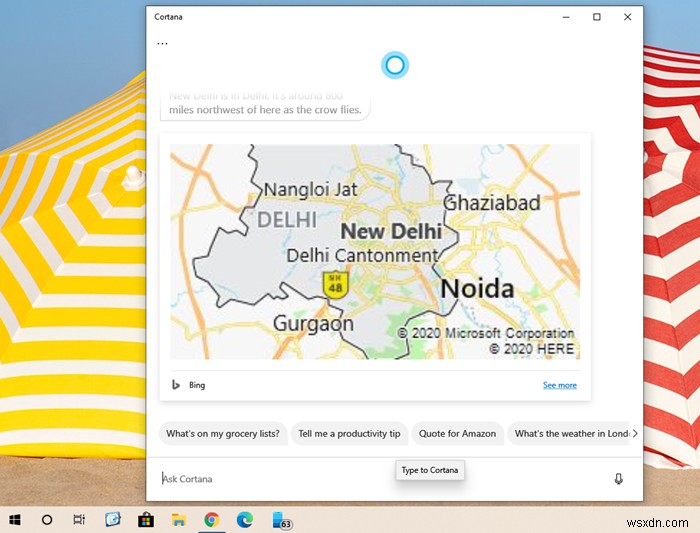
Task: Launch Microsoft Edge from taskbar
Action: 245,520
